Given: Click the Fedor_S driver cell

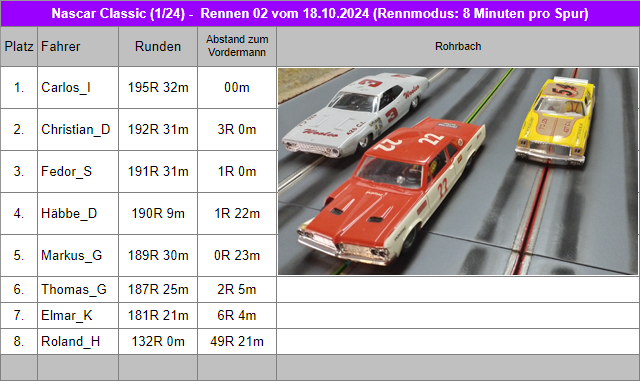Looking at the screenshot, I should (x=78, y=172).
